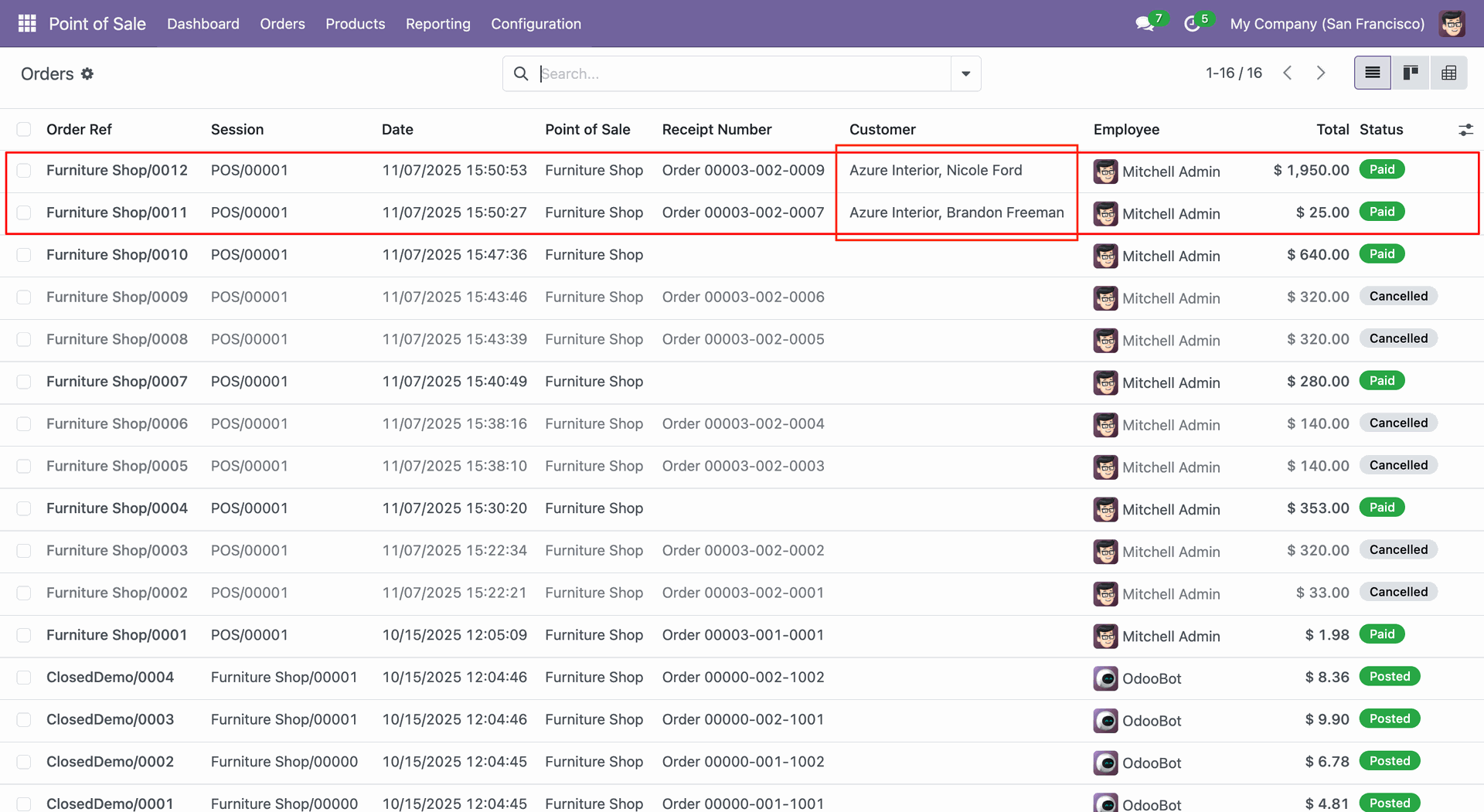
Task: Open the Reporting menu
Action: (x=437, y=24)
